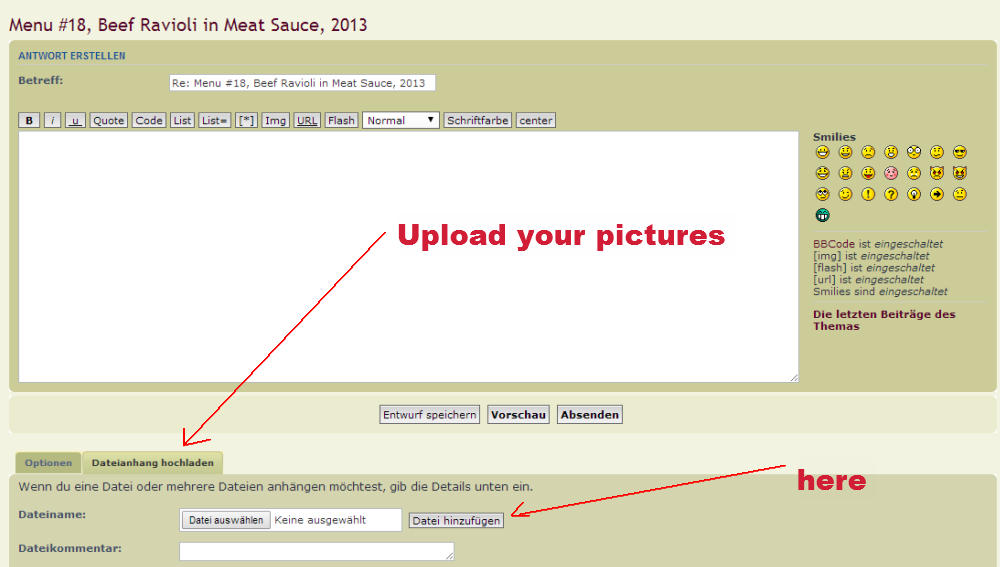Insert the sunglasses cool smiley
Image resolution: width=1000 pixels, height=567 pixels.
tap(960, 152)
